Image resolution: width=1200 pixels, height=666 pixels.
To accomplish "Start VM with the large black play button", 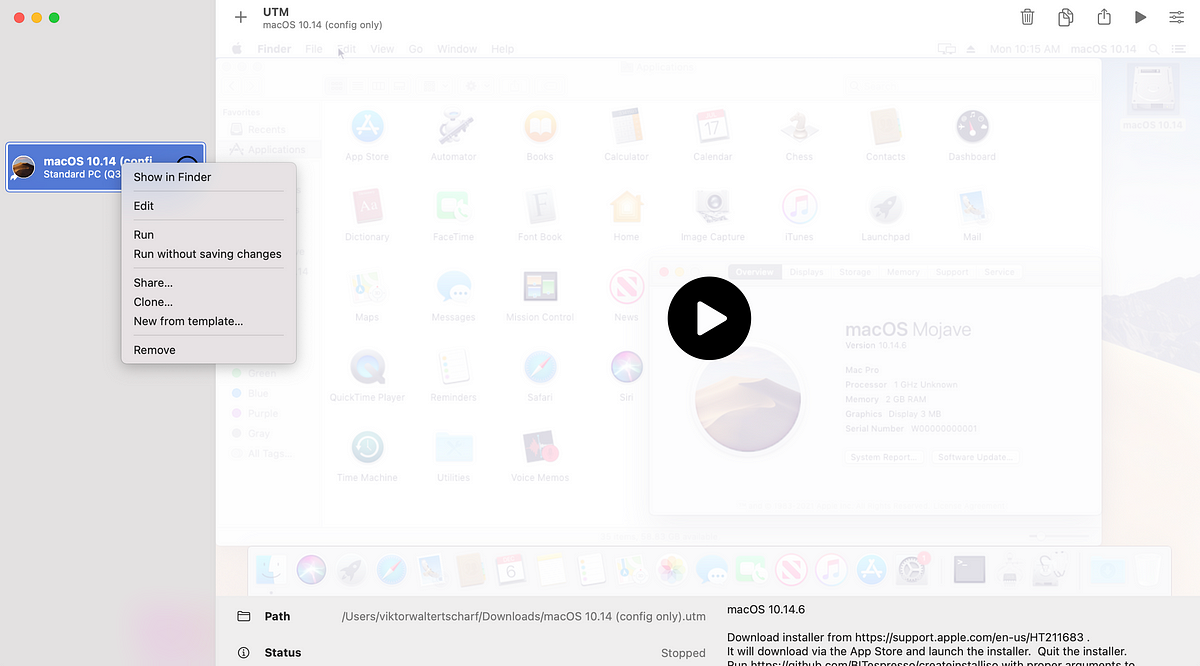I will [x=709, y=318].
